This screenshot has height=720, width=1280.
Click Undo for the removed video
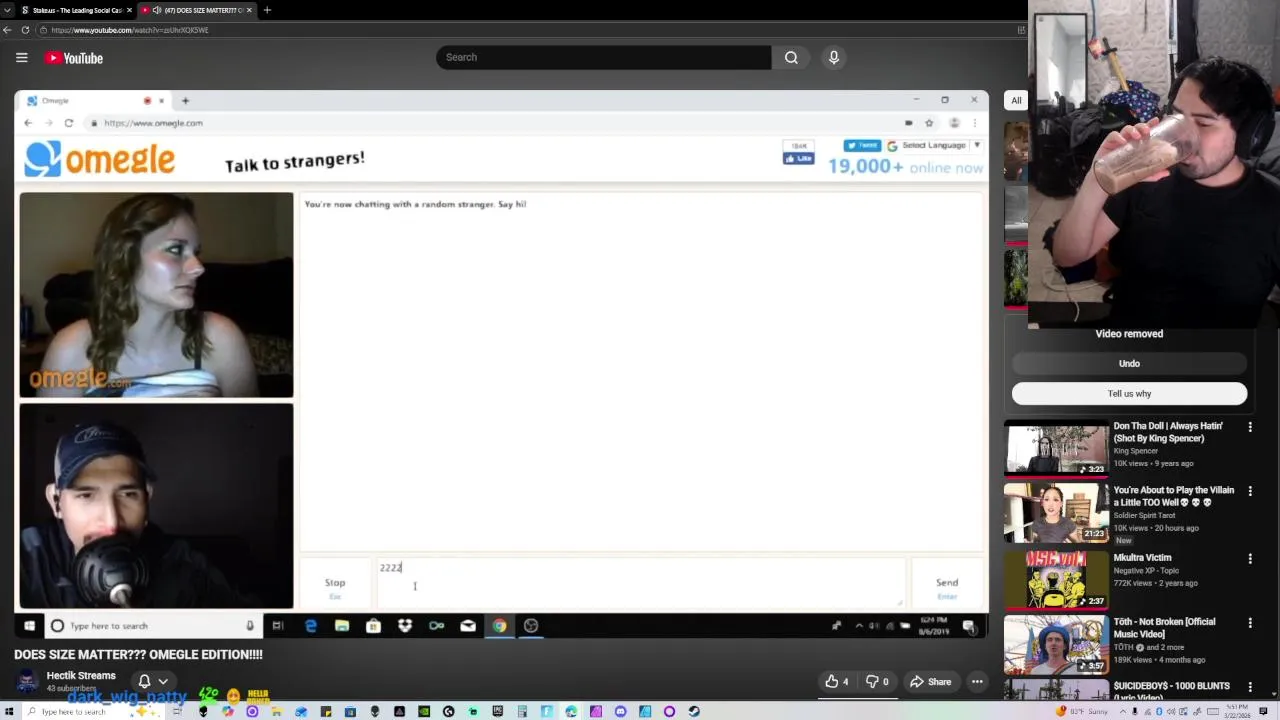pos(1129,363)
